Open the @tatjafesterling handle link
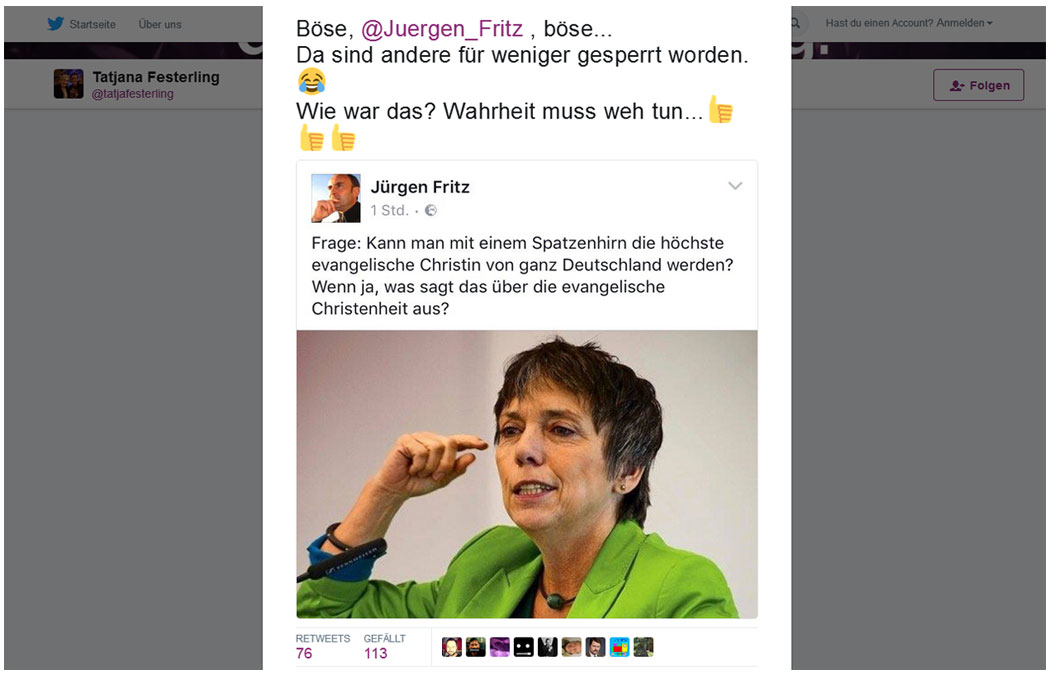 tap(133, 94)
